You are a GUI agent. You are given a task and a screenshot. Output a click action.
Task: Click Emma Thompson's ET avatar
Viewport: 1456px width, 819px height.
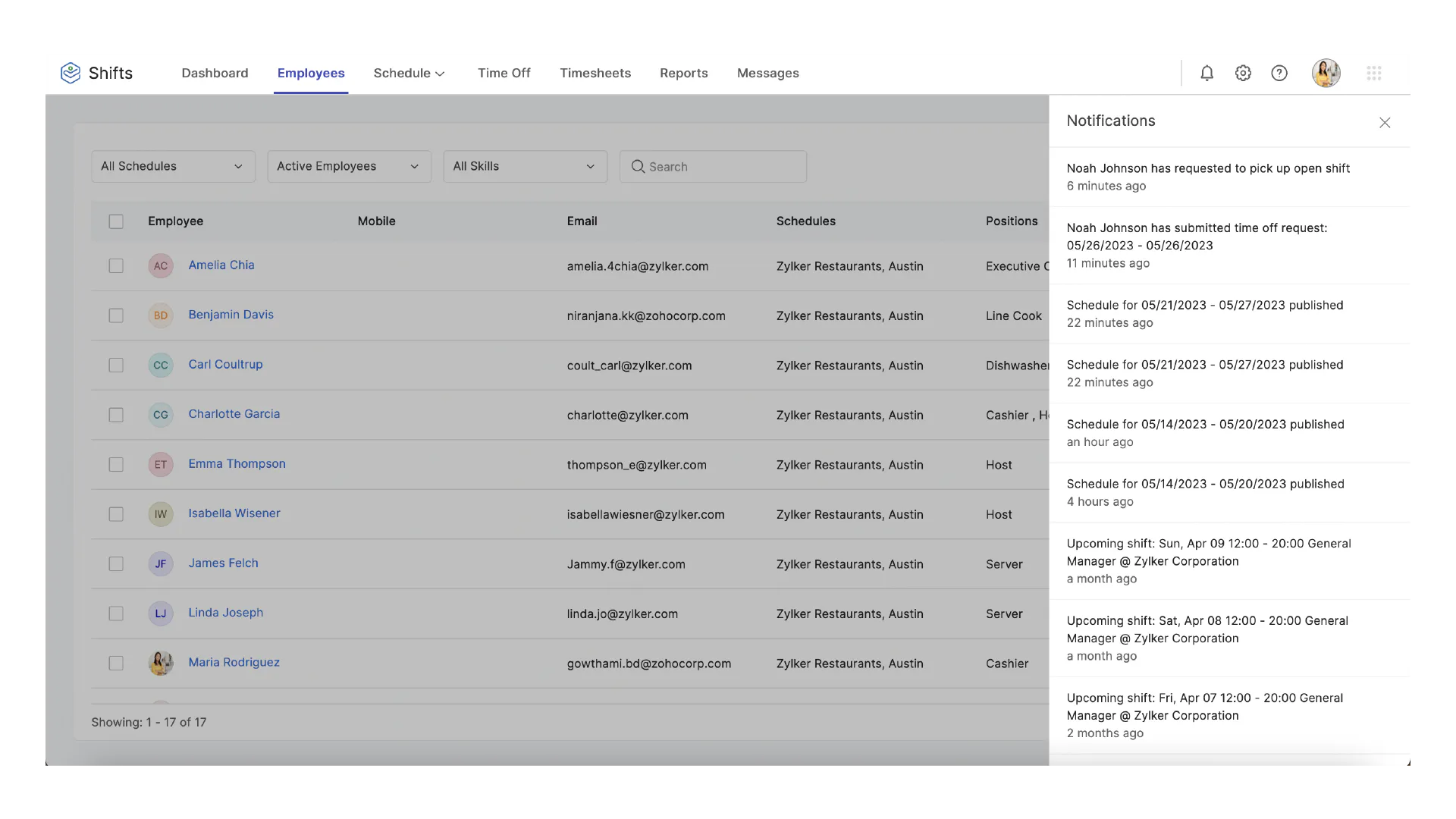pyautogui.click(x=161, y=464)
